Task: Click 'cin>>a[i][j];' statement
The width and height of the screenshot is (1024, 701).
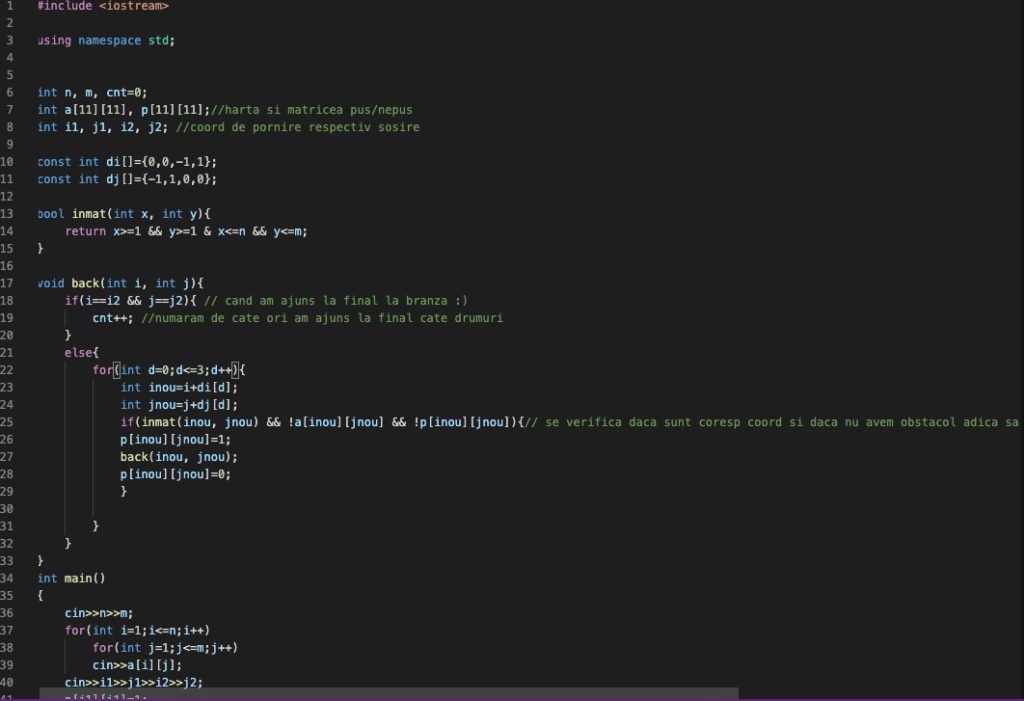Action: pyautogui.click(x=137, y=665)
